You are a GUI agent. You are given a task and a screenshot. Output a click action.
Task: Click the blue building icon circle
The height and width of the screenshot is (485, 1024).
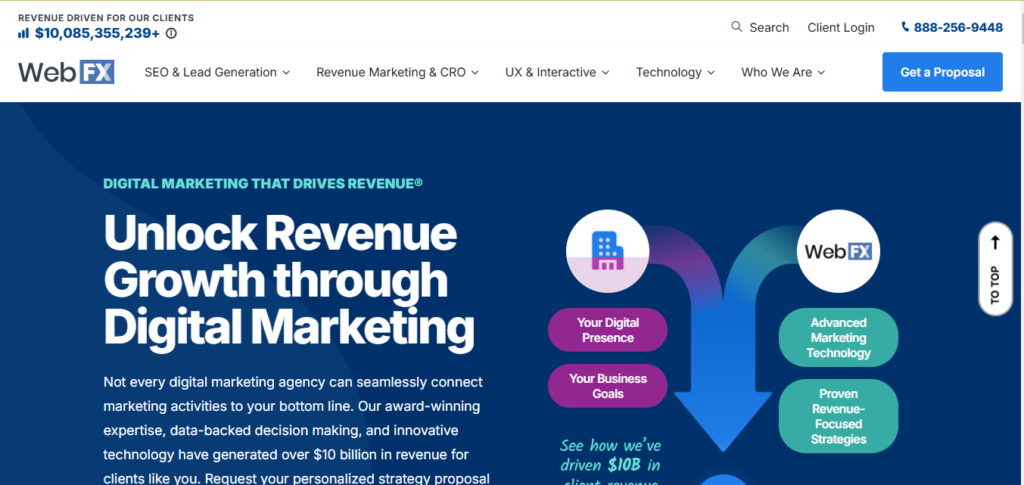[x=607, y=251]
